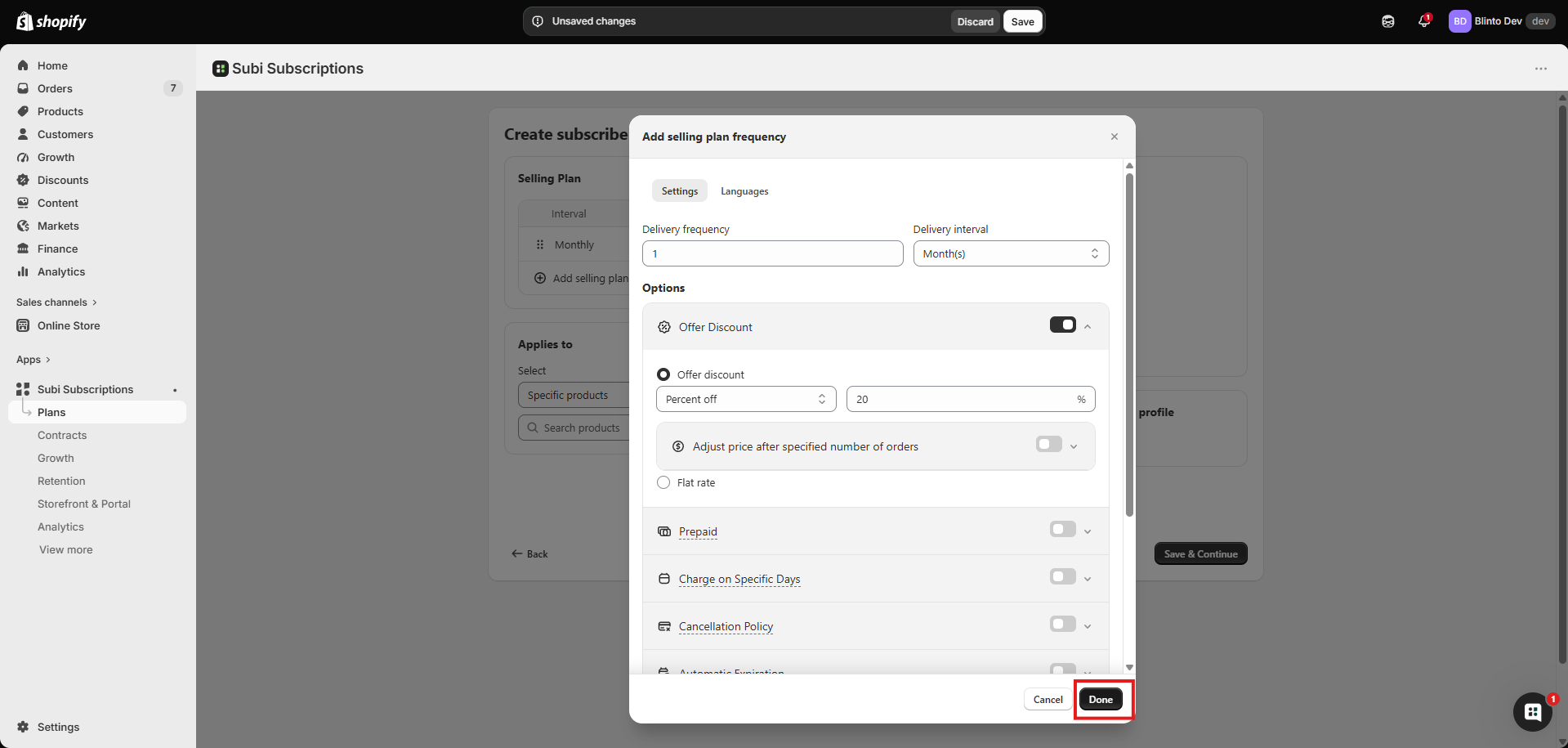Open the notifications bell icon
Screen dimensions: 1568x748
[1424, 21]
